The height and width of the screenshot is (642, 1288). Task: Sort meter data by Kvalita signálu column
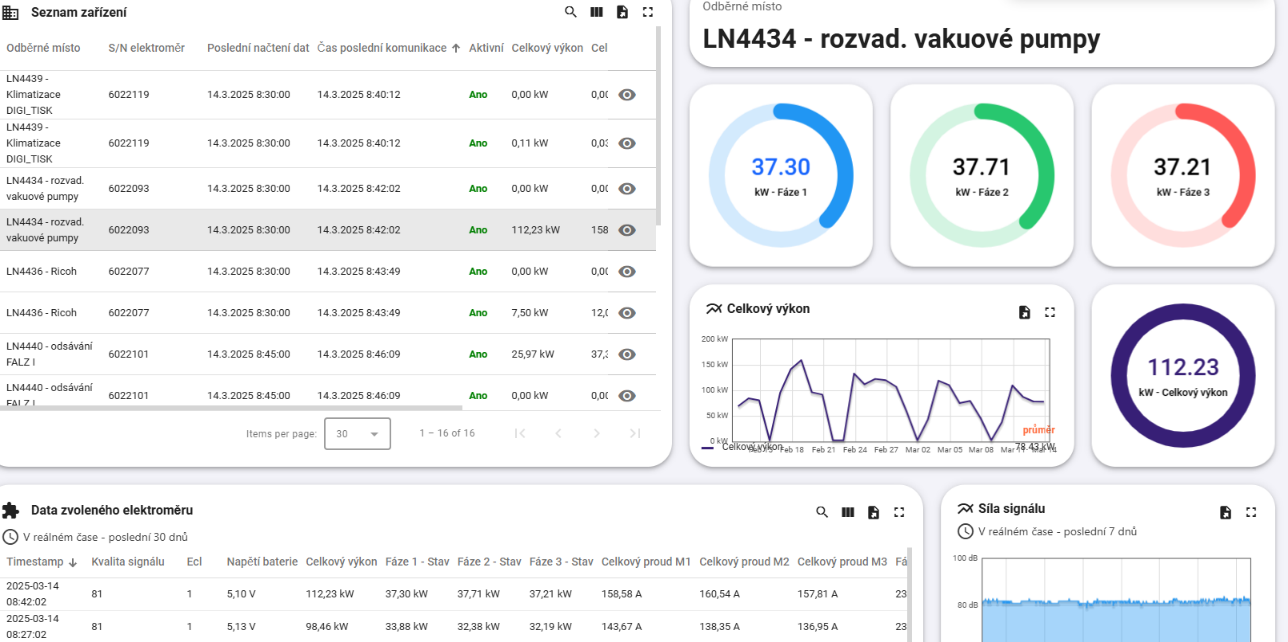127,562
